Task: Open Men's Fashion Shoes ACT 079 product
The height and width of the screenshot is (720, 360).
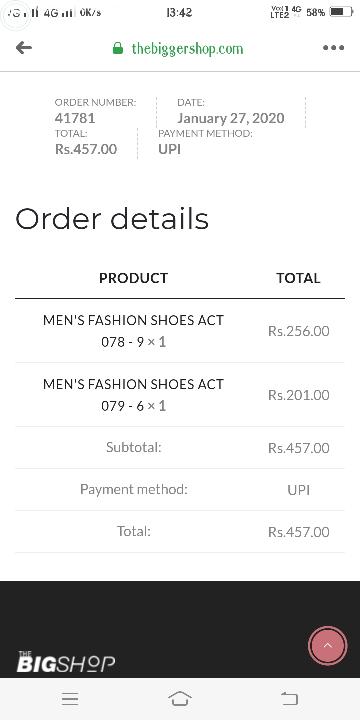Action: click(x=133, y=394)
